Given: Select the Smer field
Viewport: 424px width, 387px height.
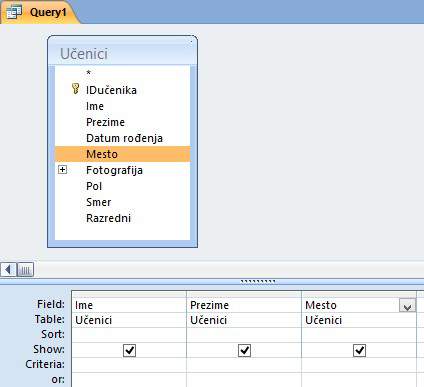Looking at the screenshot, I should point(122,202).
